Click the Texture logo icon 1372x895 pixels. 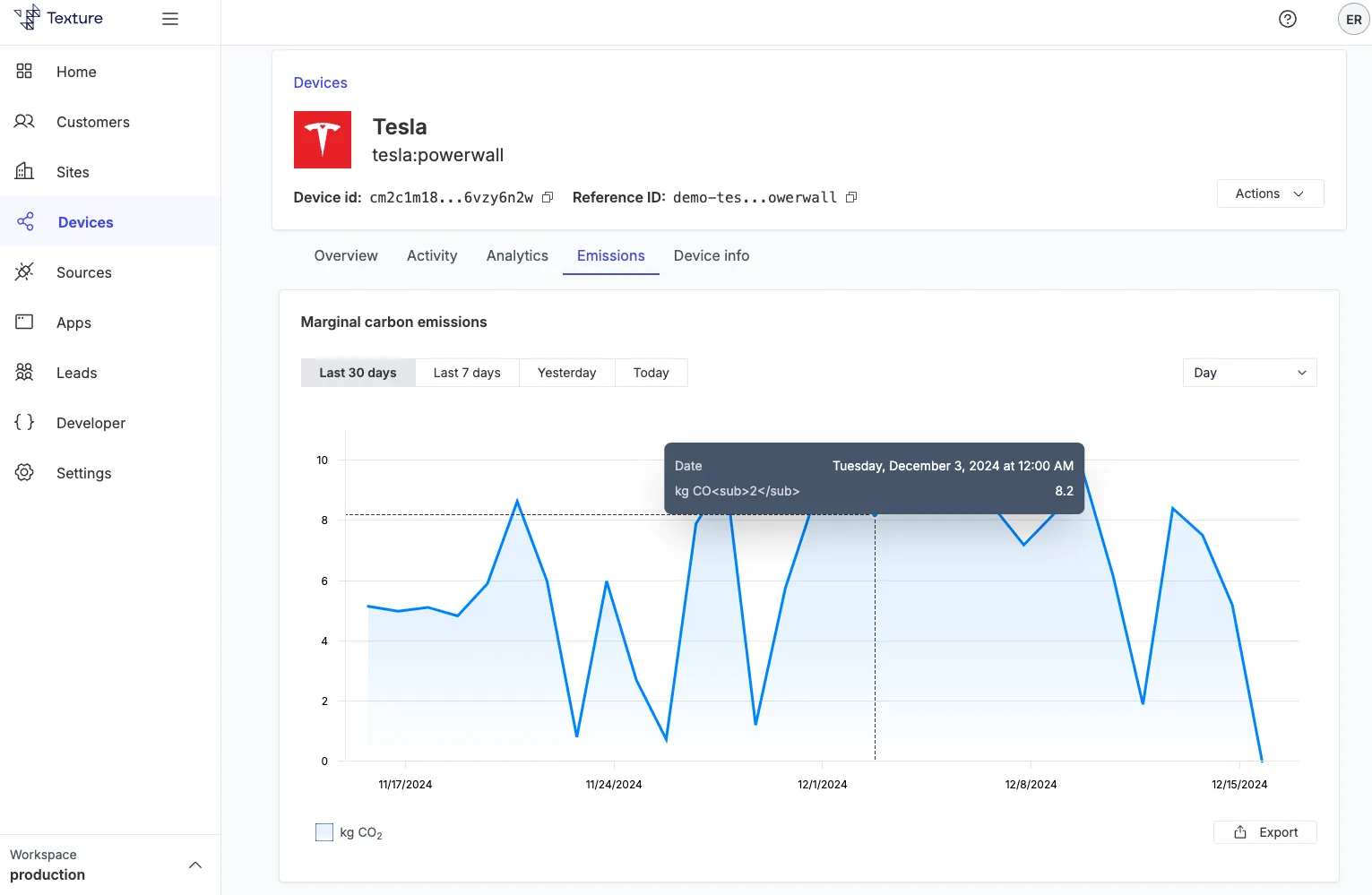(x=27, y=17)
